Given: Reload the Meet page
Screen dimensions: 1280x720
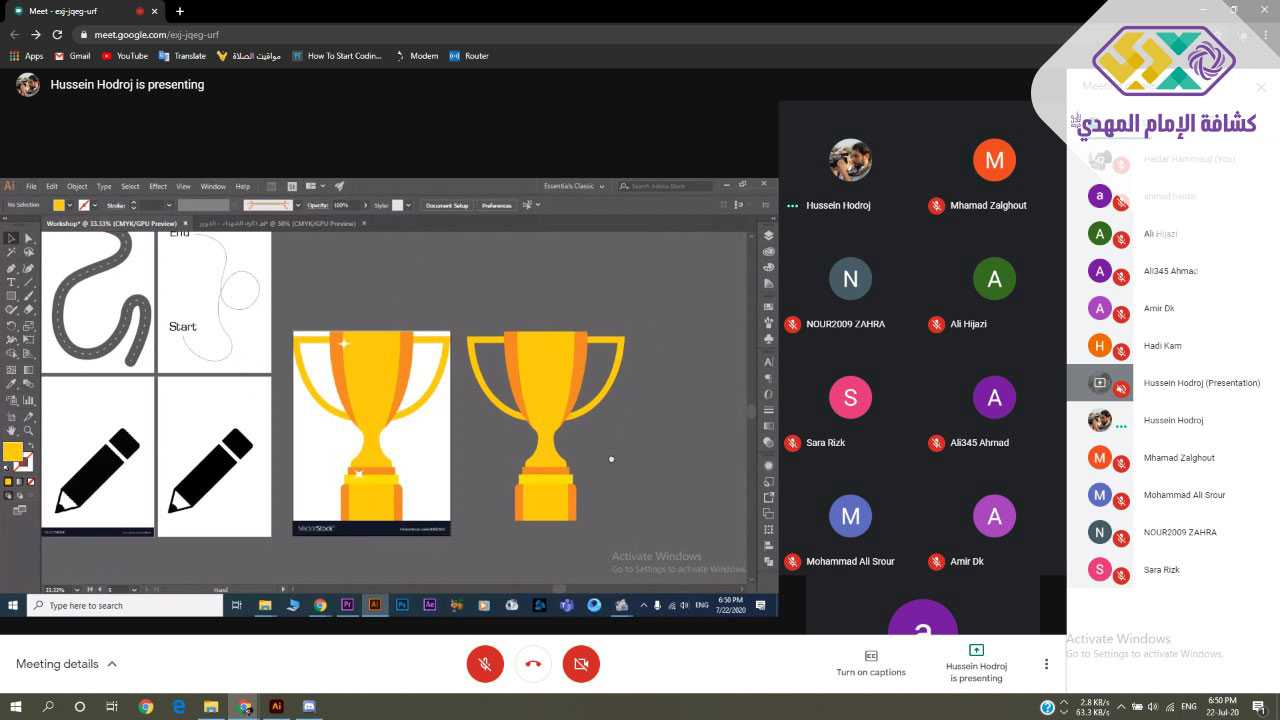Looking at the screenshot, I should (x=57, y=34).
